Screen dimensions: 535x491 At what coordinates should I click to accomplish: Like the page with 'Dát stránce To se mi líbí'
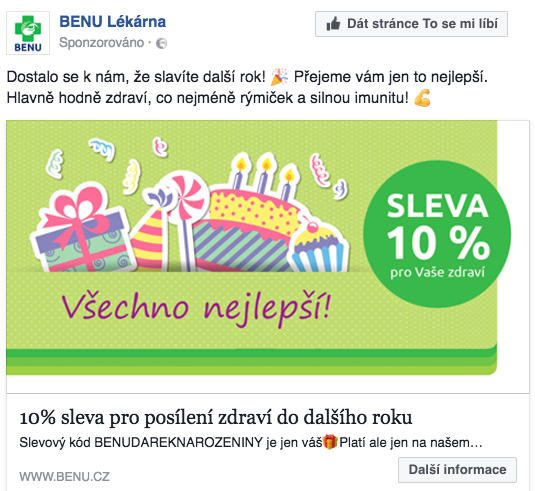click(411, 24)
